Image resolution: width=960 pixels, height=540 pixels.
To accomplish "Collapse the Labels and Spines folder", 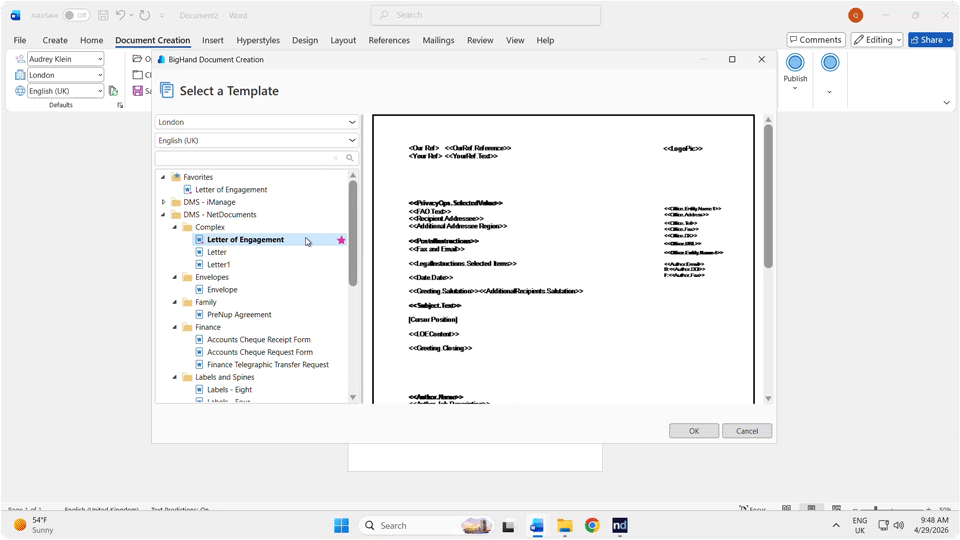I will click(x=175, y=377).
